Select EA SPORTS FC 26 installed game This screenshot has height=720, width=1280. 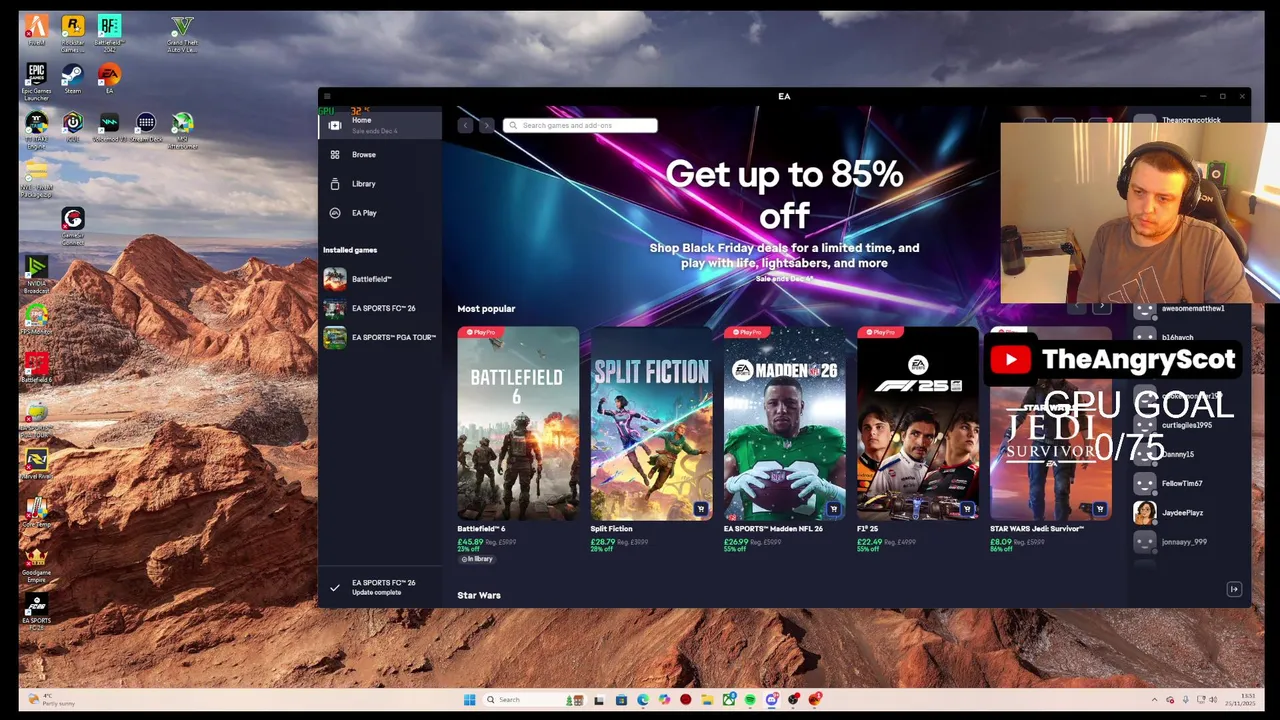380,308
